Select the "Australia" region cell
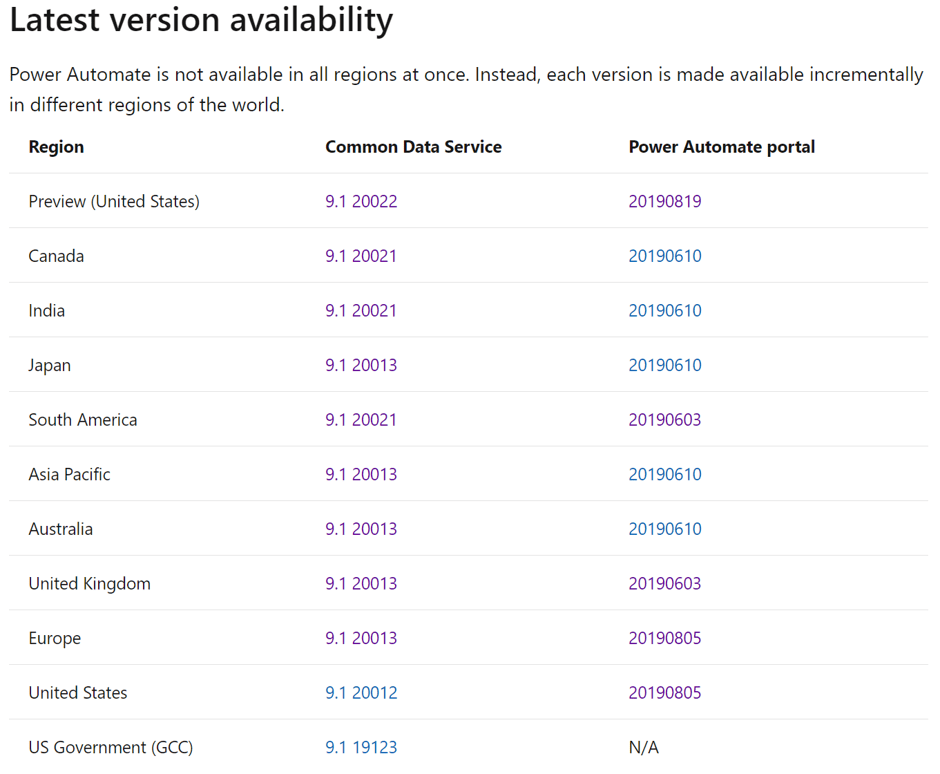This screenshot has height=774, width=940. [61, 529]
